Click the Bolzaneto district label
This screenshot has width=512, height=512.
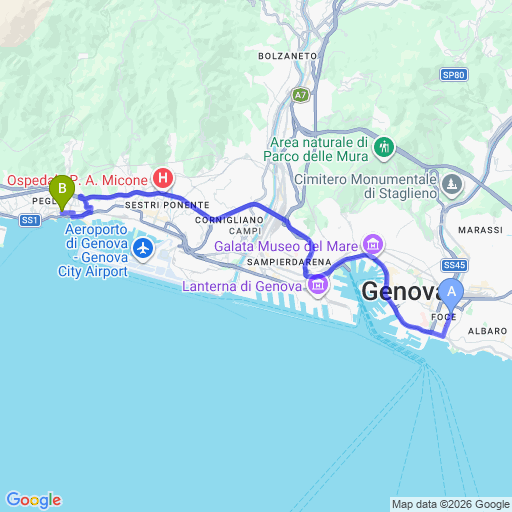click(288, 56)
